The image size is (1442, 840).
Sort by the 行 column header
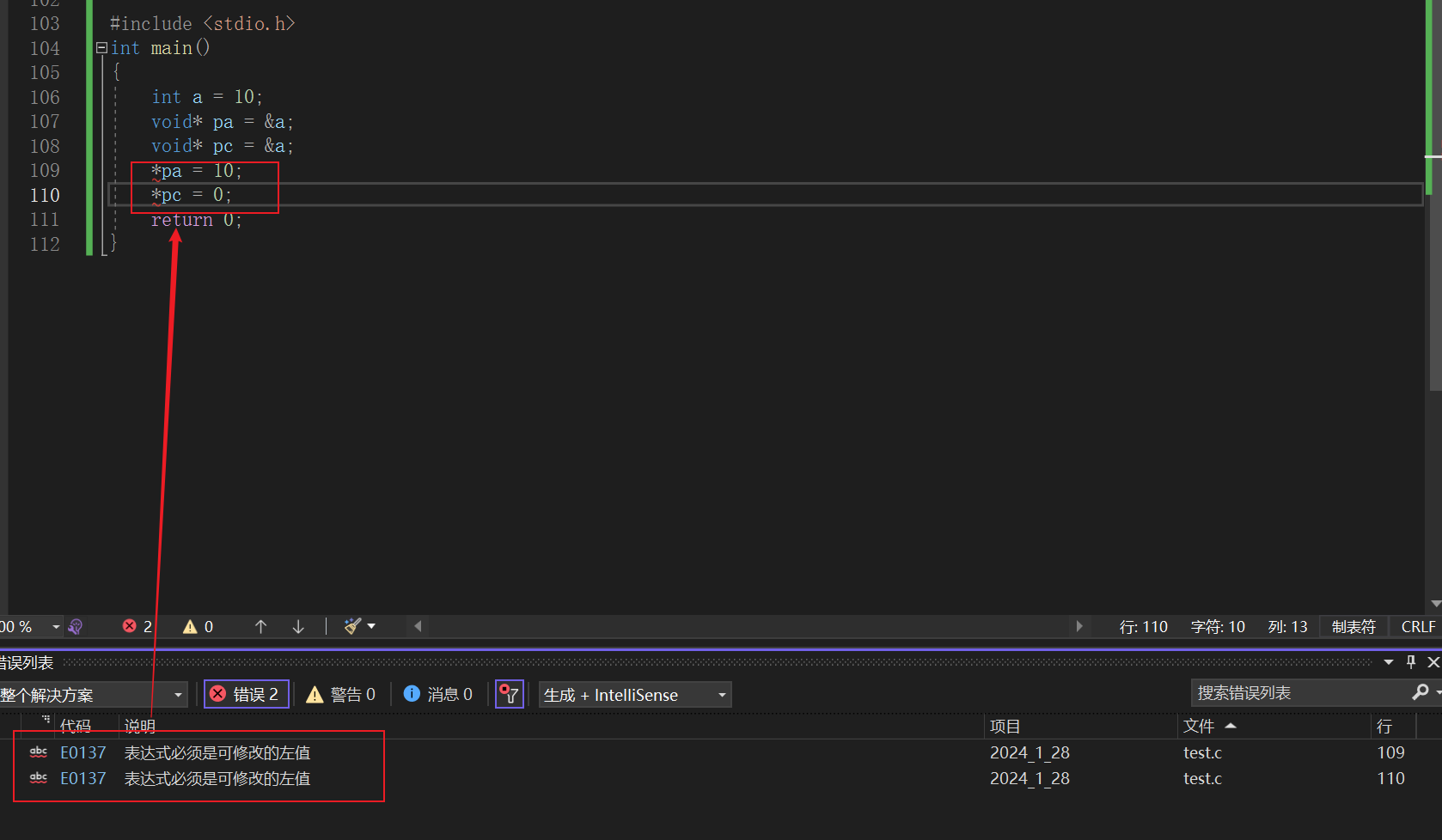1384,727
